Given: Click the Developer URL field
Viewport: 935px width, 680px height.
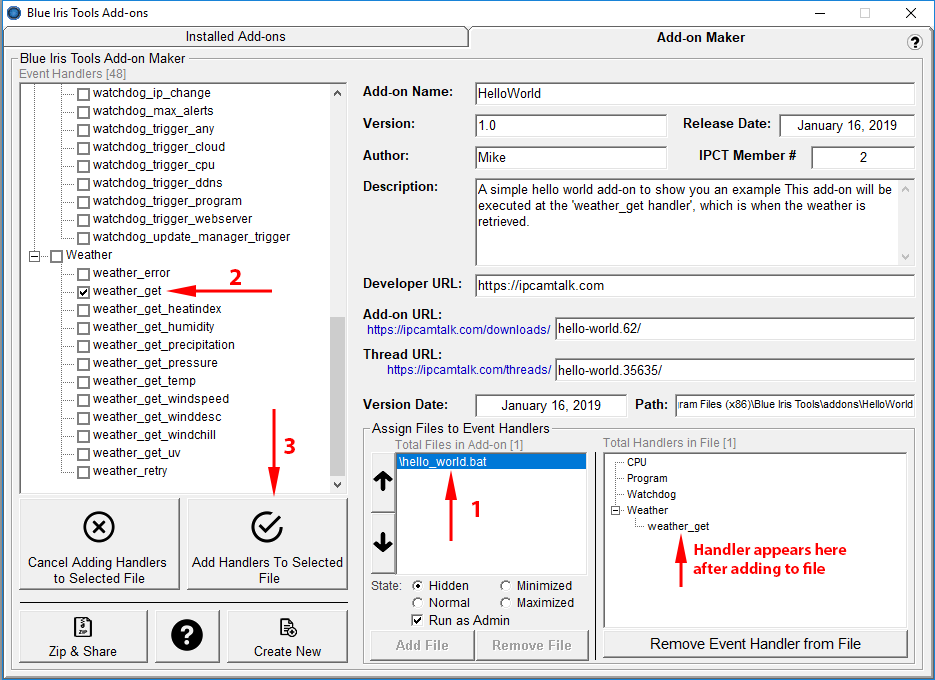Looking at the screenshot, I should point(695,286).
